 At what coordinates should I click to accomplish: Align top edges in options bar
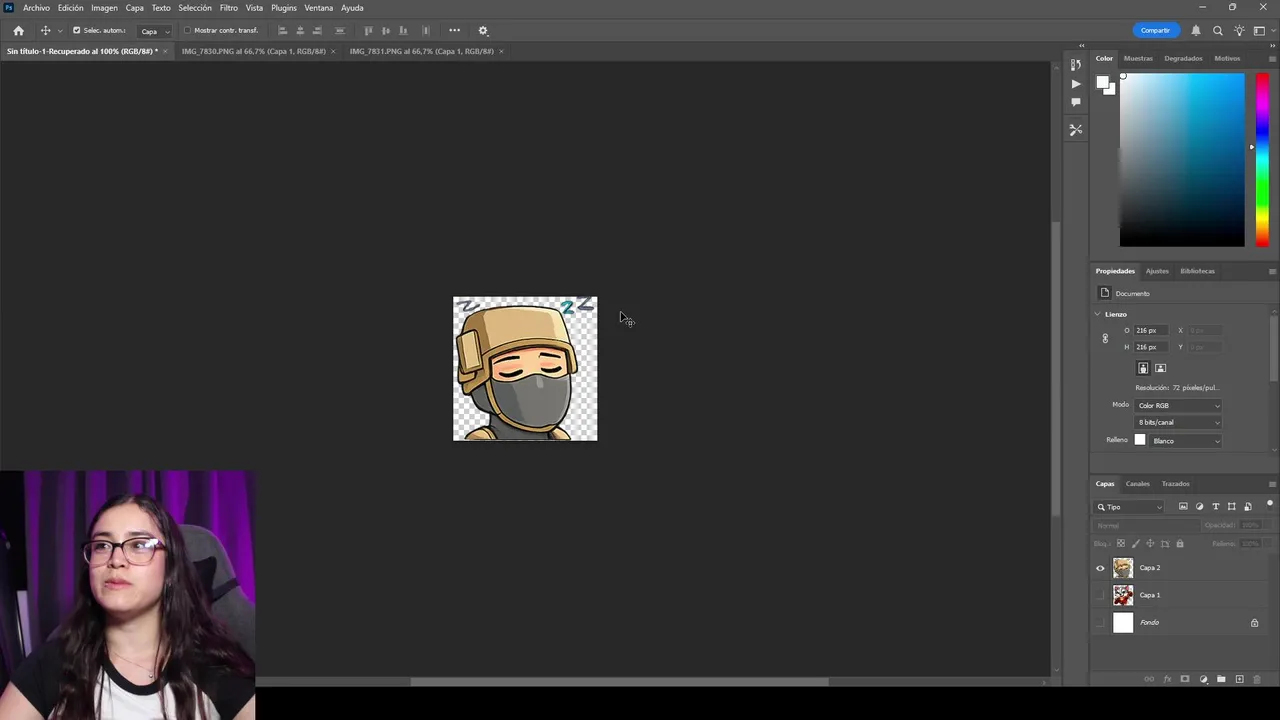pos(368,31)
